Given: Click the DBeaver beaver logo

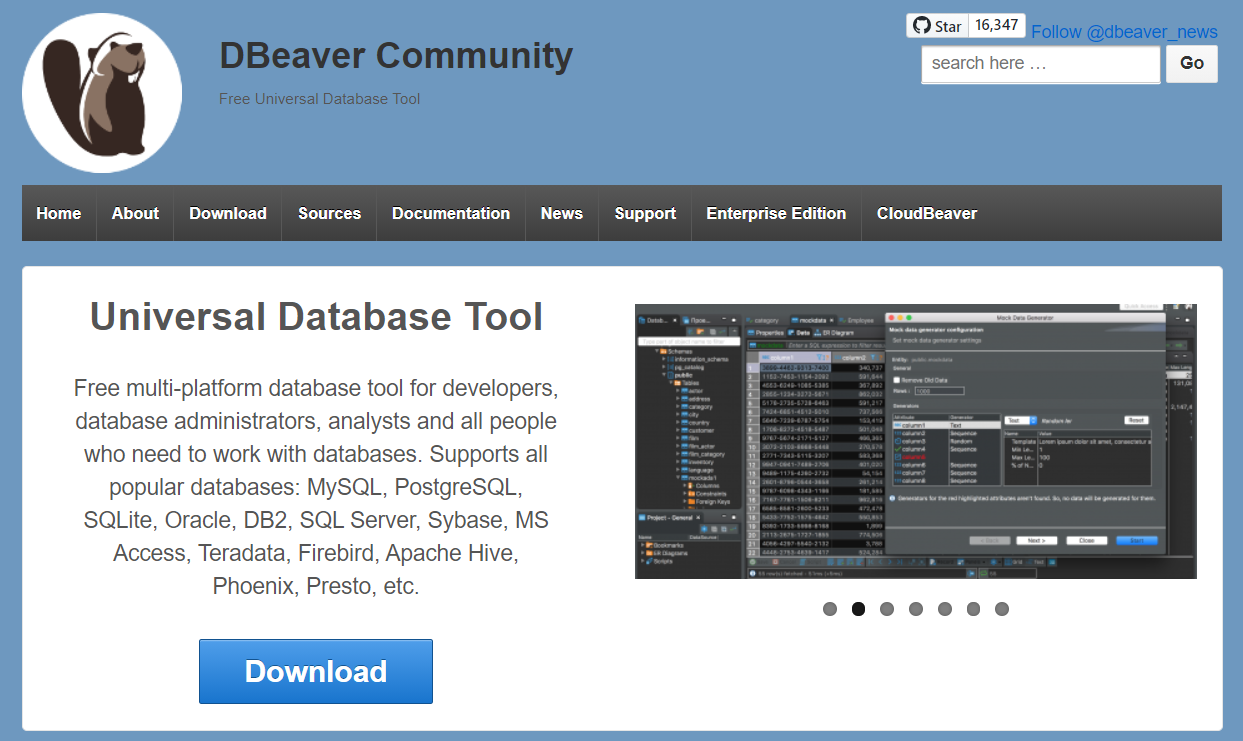Looking at the screenshot, I should click(x=101, y=91).
